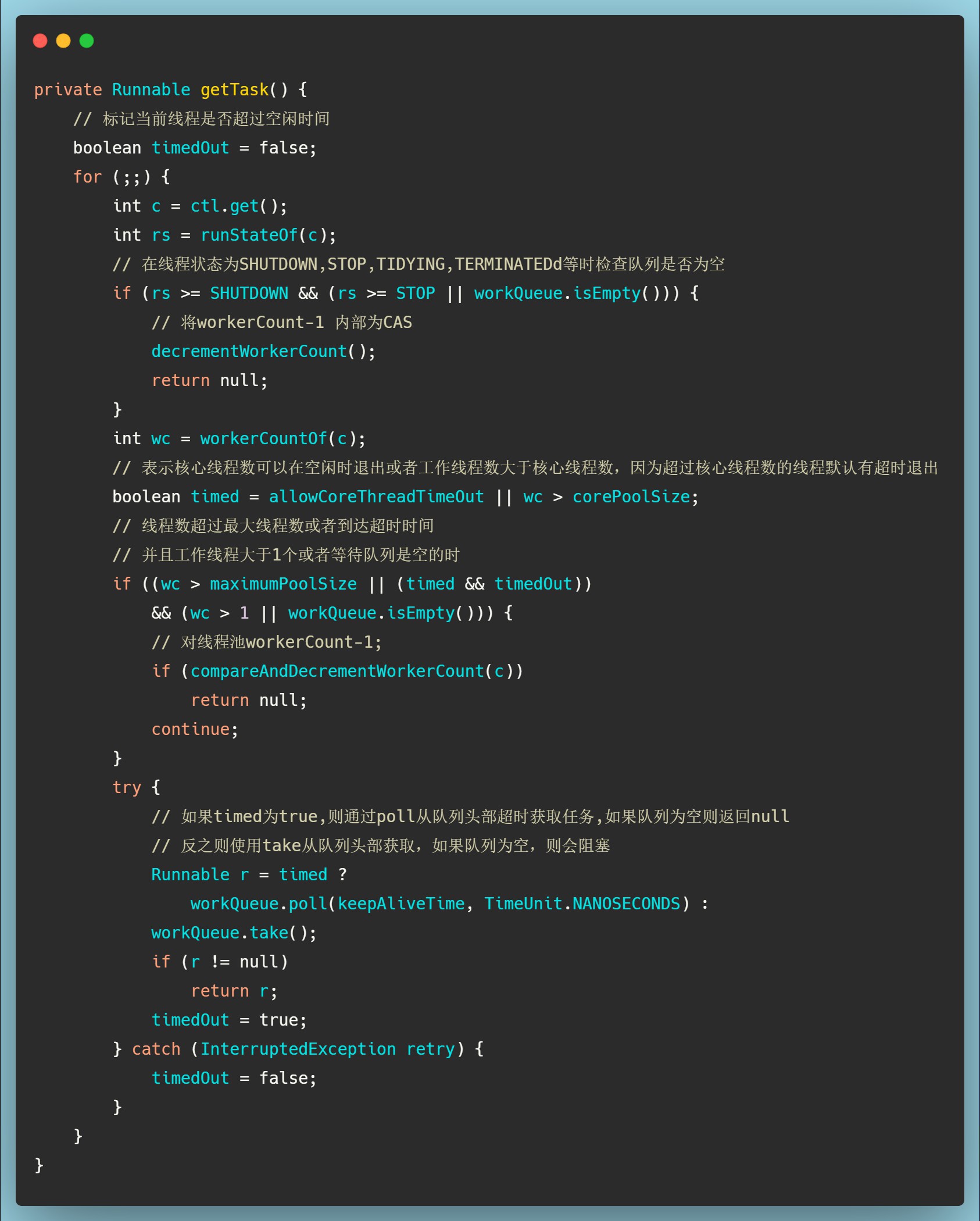The height and width of the screenshot is (1221, 980).
Task: Click the long comment starting '表示核心线程数'
Action: coord(525,467)
